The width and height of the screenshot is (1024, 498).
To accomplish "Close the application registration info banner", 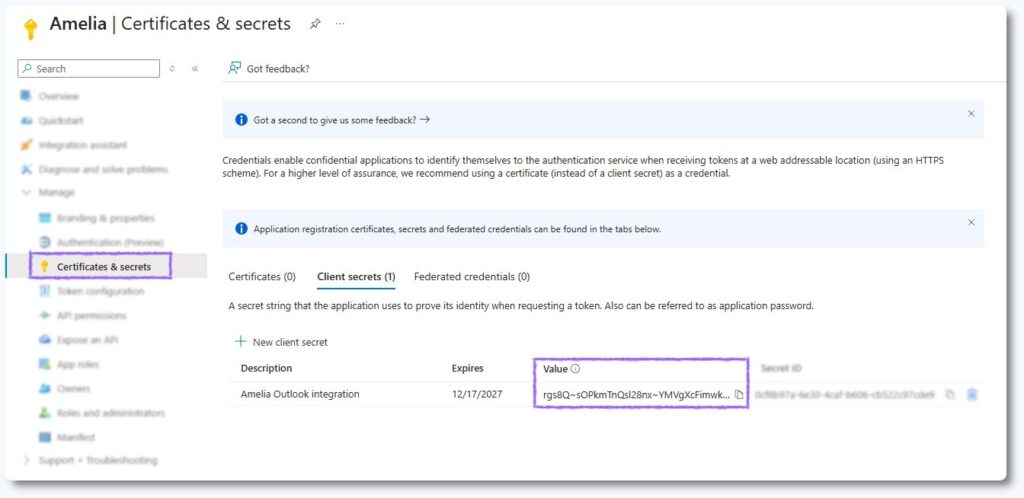I will tap(970, 222).
